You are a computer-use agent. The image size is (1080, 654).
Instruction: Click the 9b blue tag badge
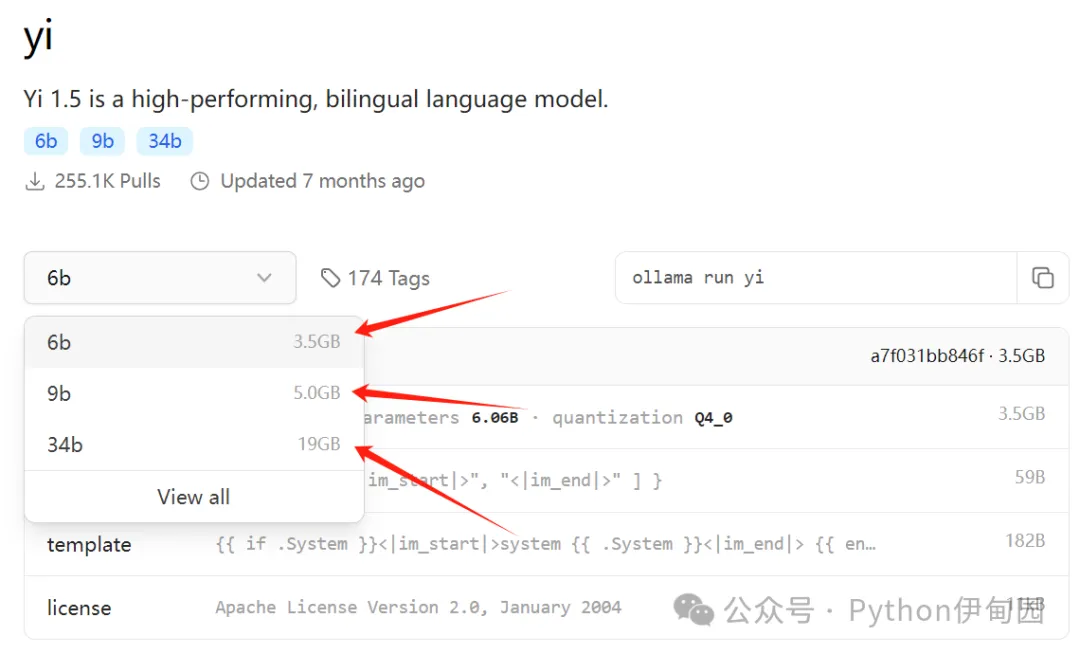point(103,141)
